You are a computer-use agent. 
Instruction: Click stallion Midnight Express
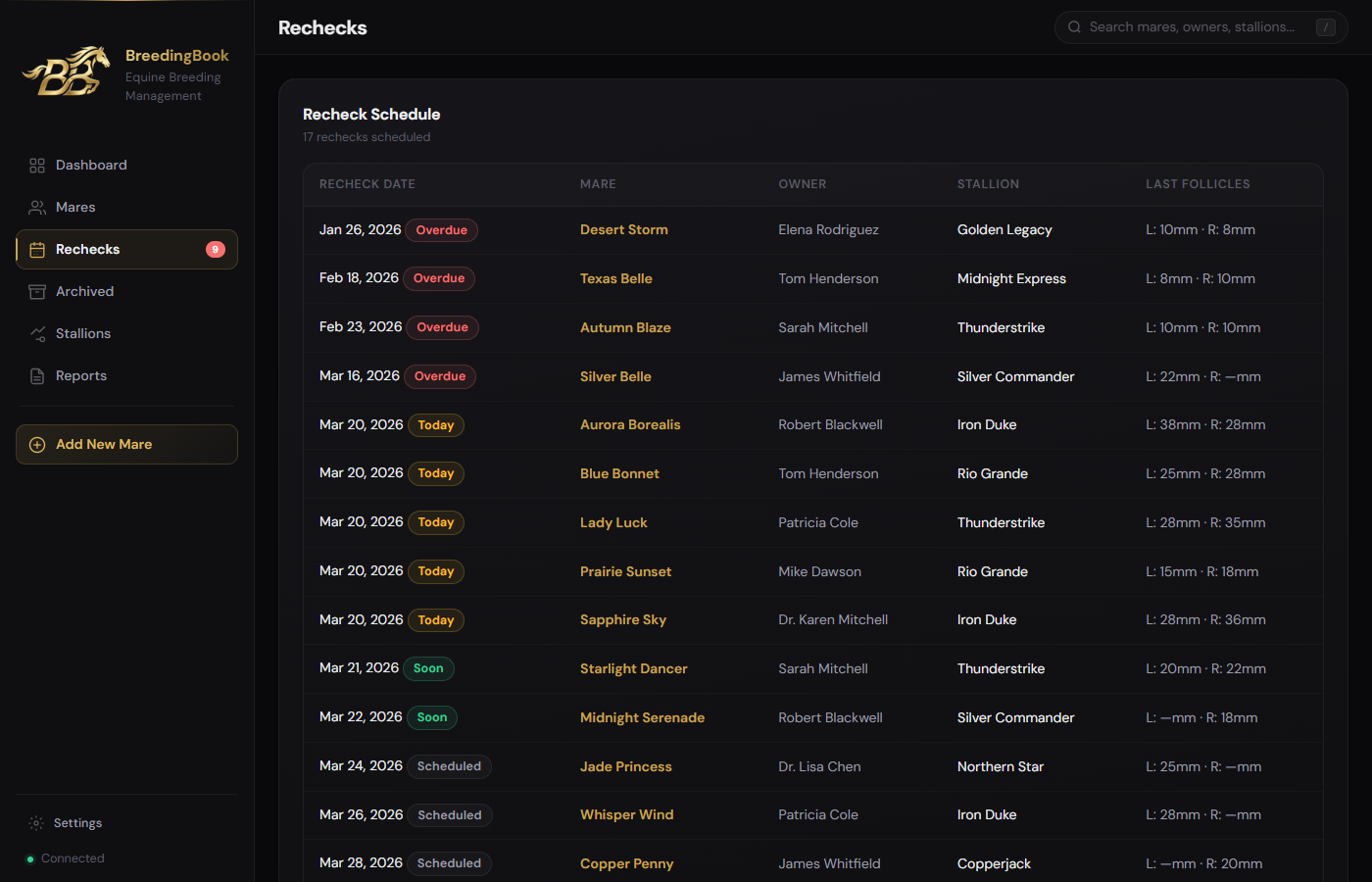point(1011,279)
